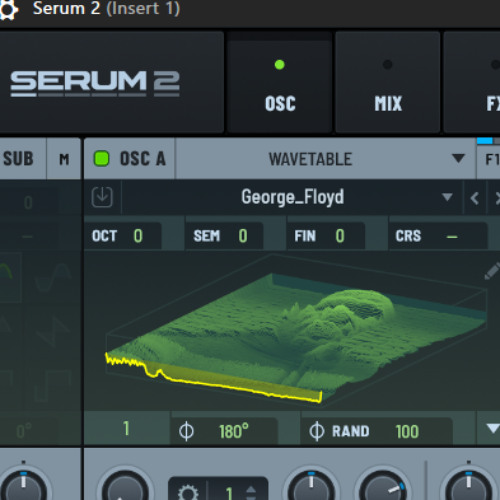Viewport: 500px width, 500px height.
Task: Click the yellow highlighted waveform frame
Action: pyautogui.click(x=213, y=378)
